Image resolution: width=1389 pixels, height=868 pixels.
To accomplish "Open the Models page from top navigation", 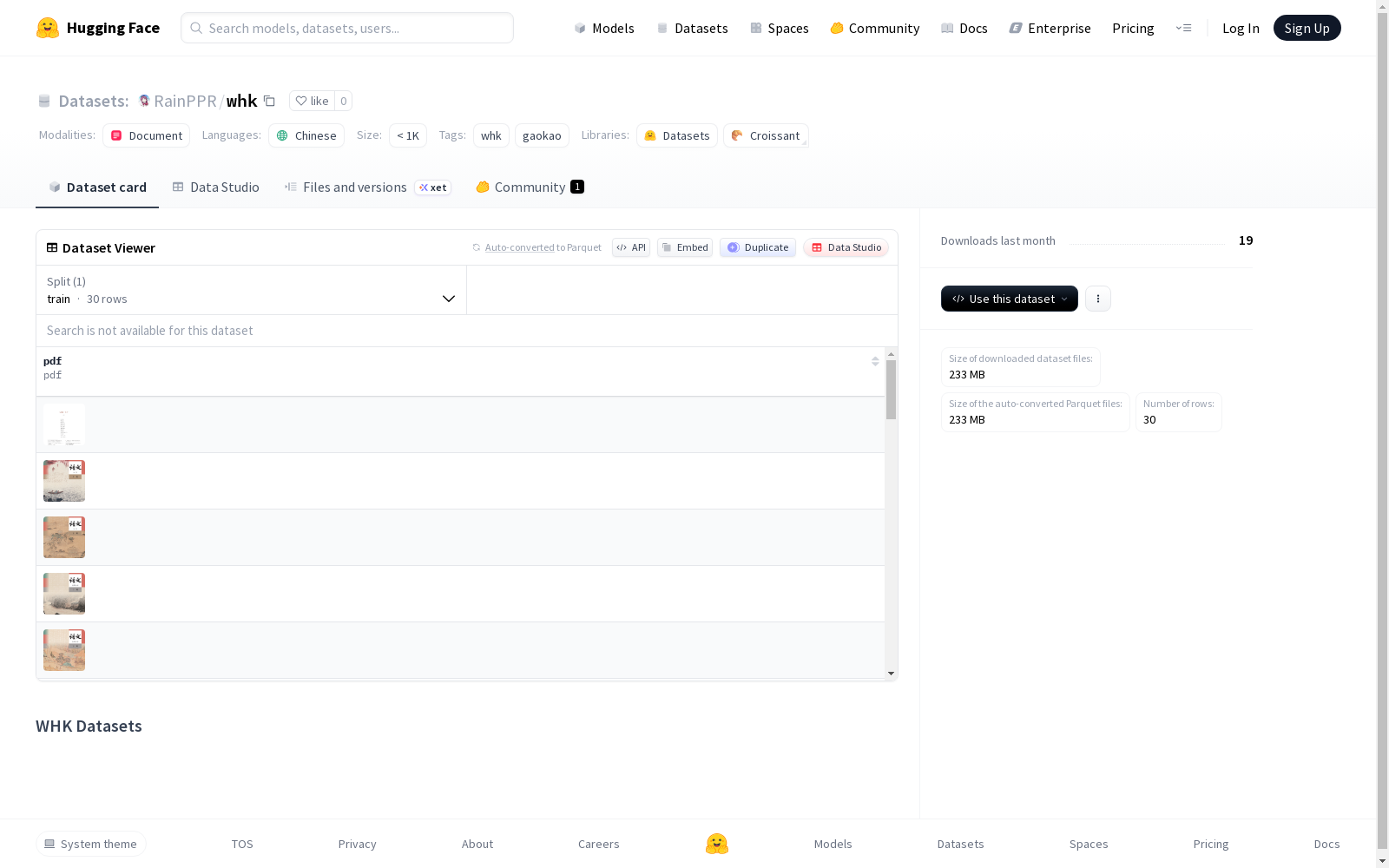I will pos(604,28).
